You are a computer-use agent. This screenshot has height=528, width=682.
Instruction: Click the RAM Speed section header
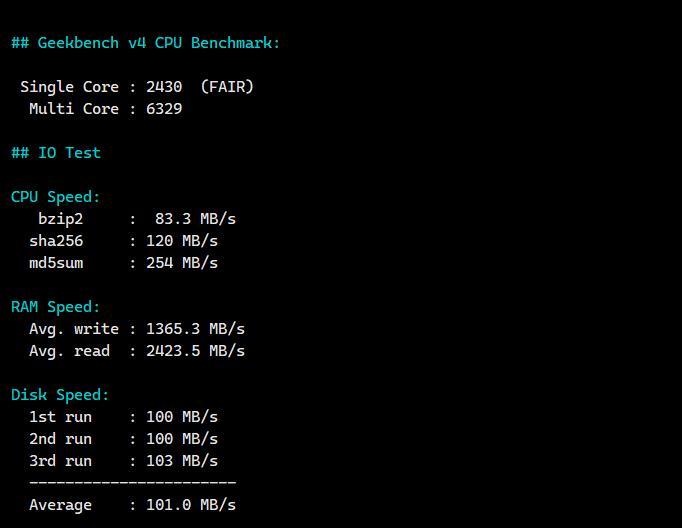pos(56,307)
